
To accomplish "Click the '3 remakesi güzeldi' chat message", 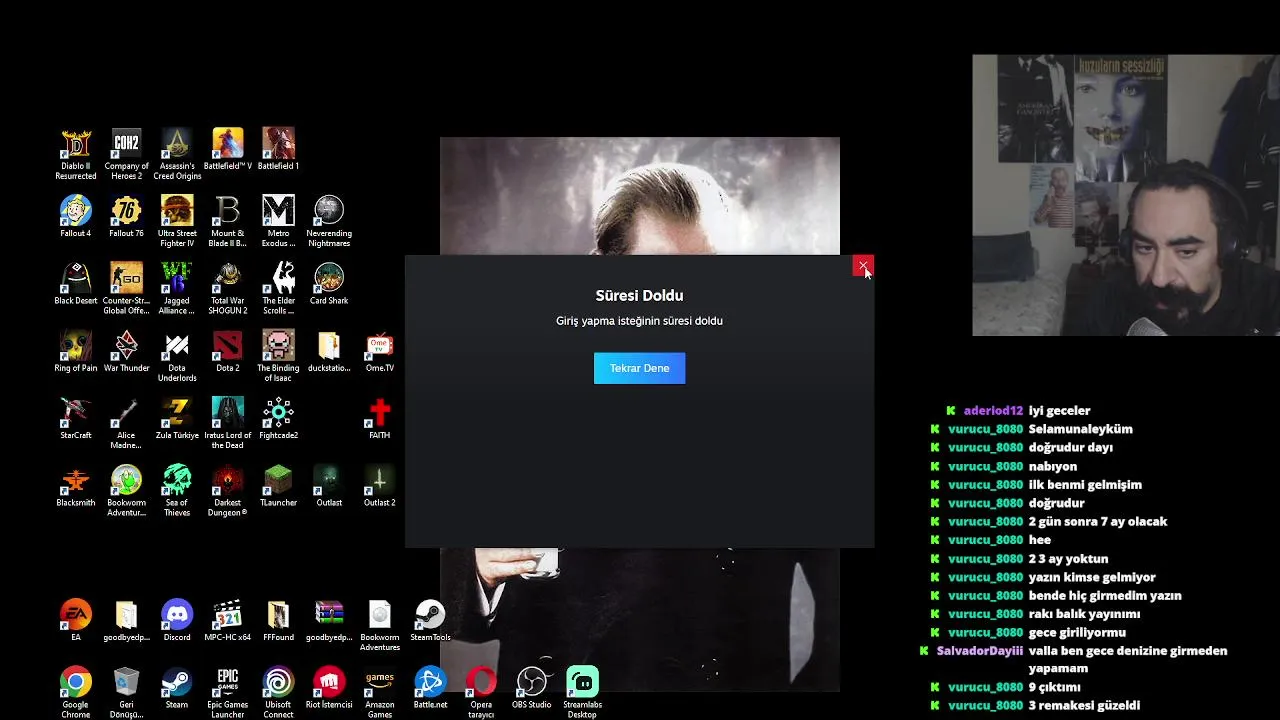I will point(1084,705).
